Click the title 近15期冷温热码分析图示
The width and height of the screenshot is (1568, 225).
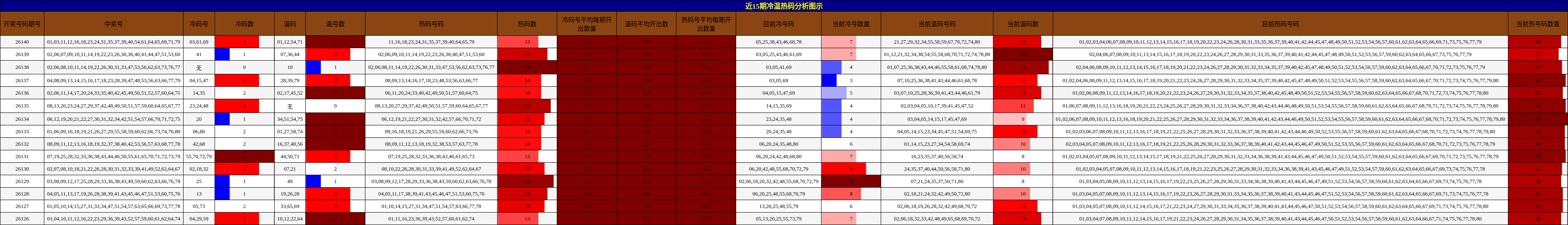click(x=783, y=6)
